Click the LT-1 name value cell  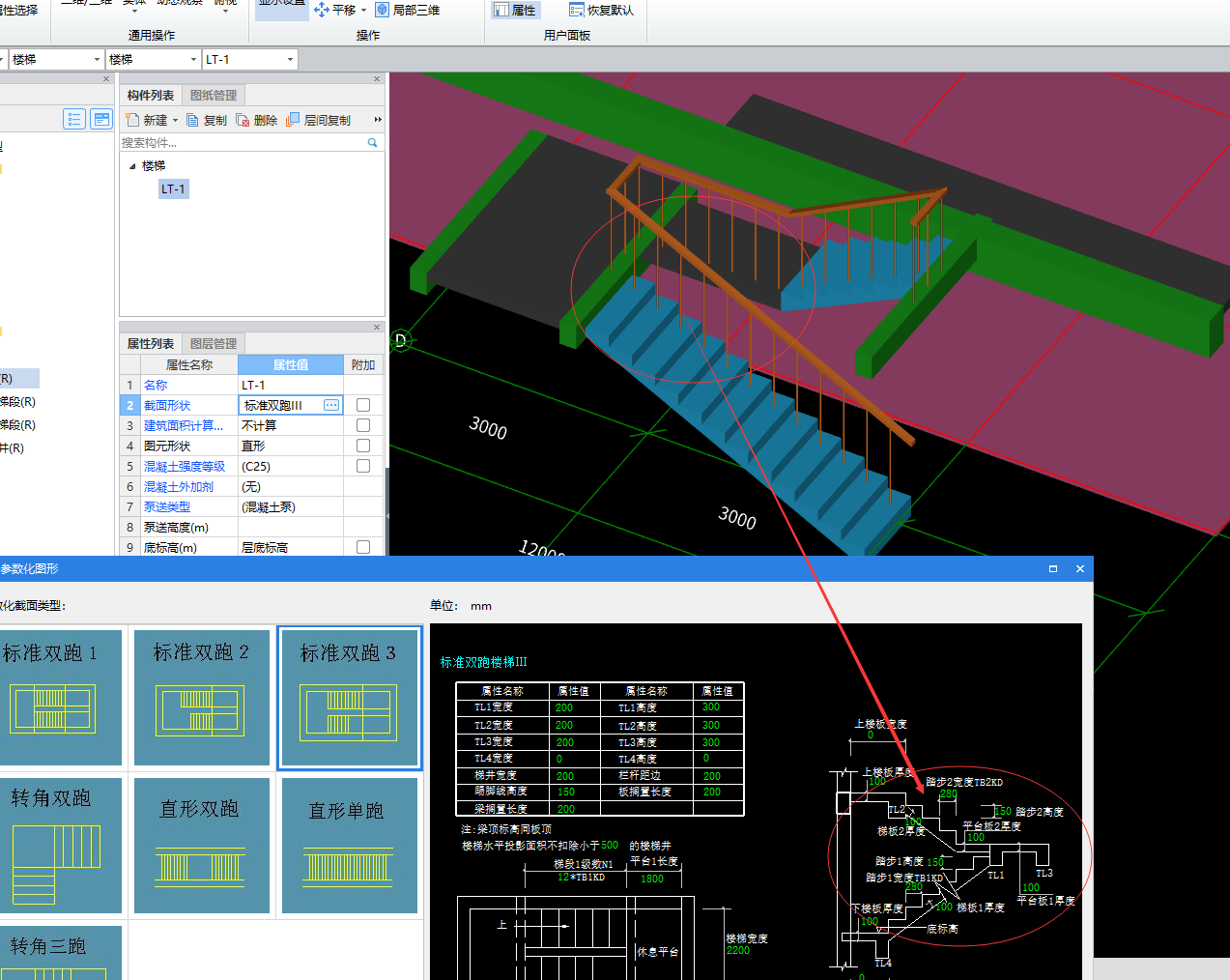click(291, 385)
